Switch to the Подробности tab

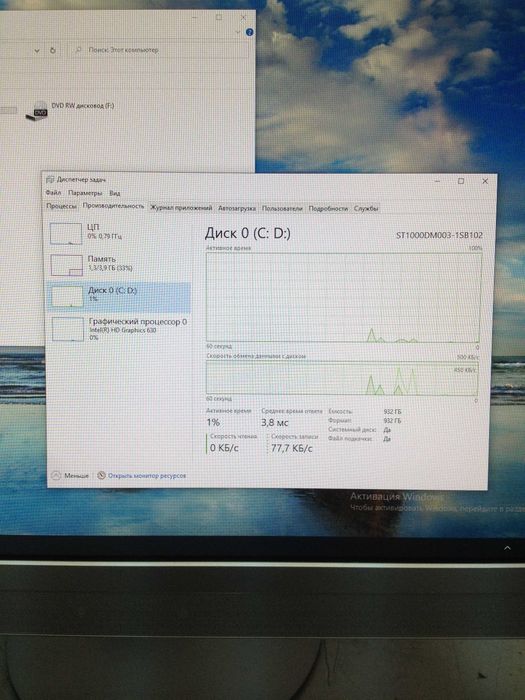pyautogui.click(x=328, y=208)
